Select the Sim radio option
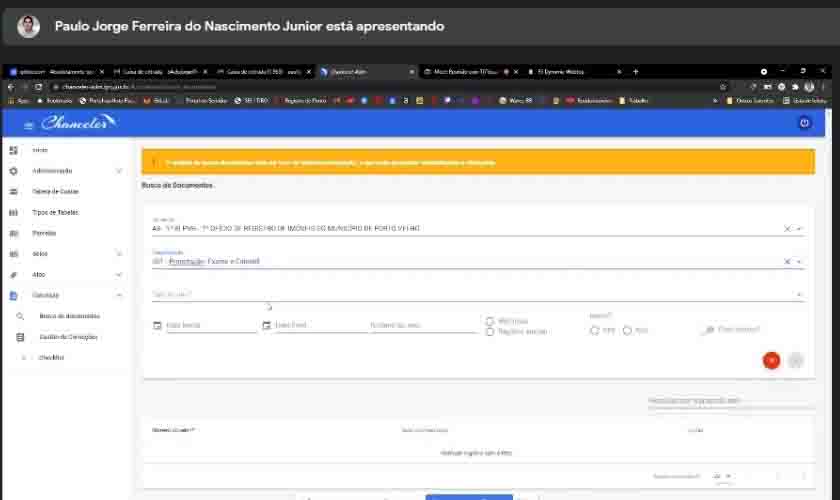The width and height of the screenshot is (840, 500). 594,331
